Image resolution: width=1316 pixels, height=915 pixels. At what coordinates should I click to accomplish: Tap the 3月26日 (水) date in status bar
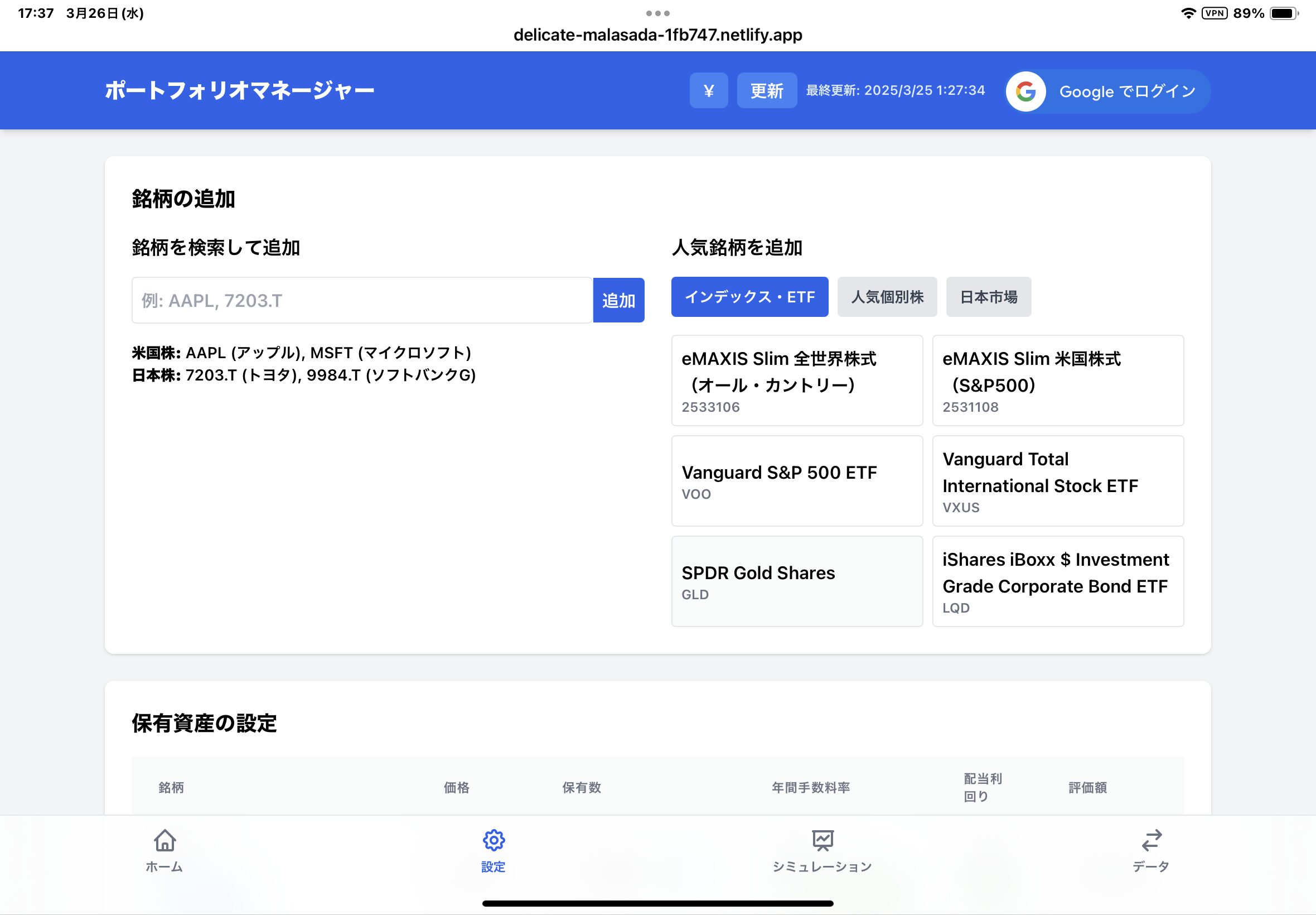click(105, 13)
